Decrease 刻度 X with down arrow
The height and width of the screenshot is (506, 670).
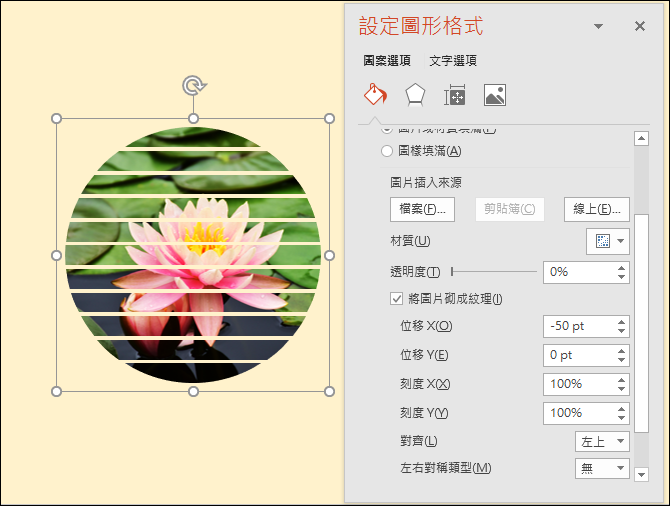click(621, 389)
